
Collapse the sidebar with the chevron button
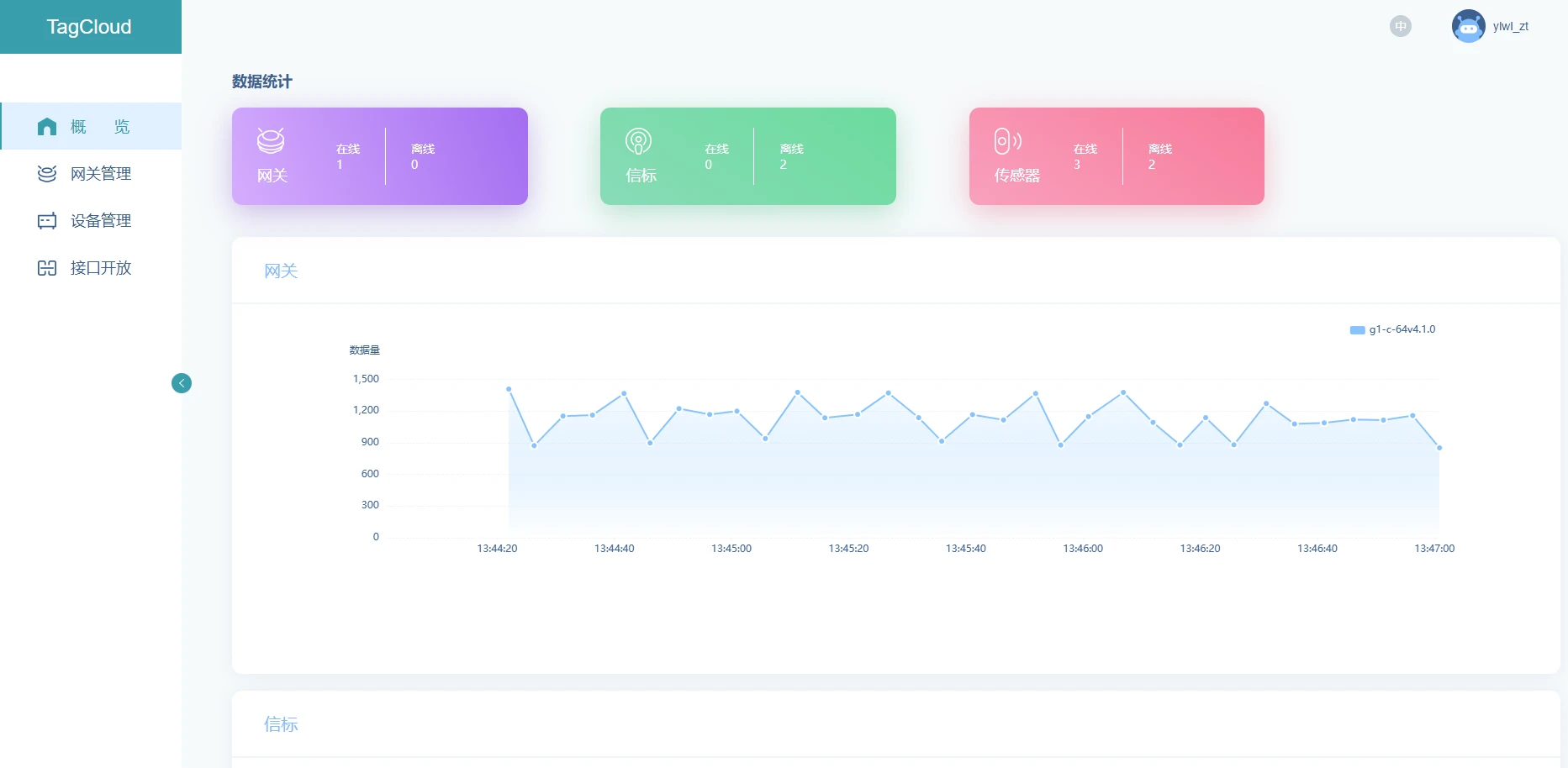[182, 383]
